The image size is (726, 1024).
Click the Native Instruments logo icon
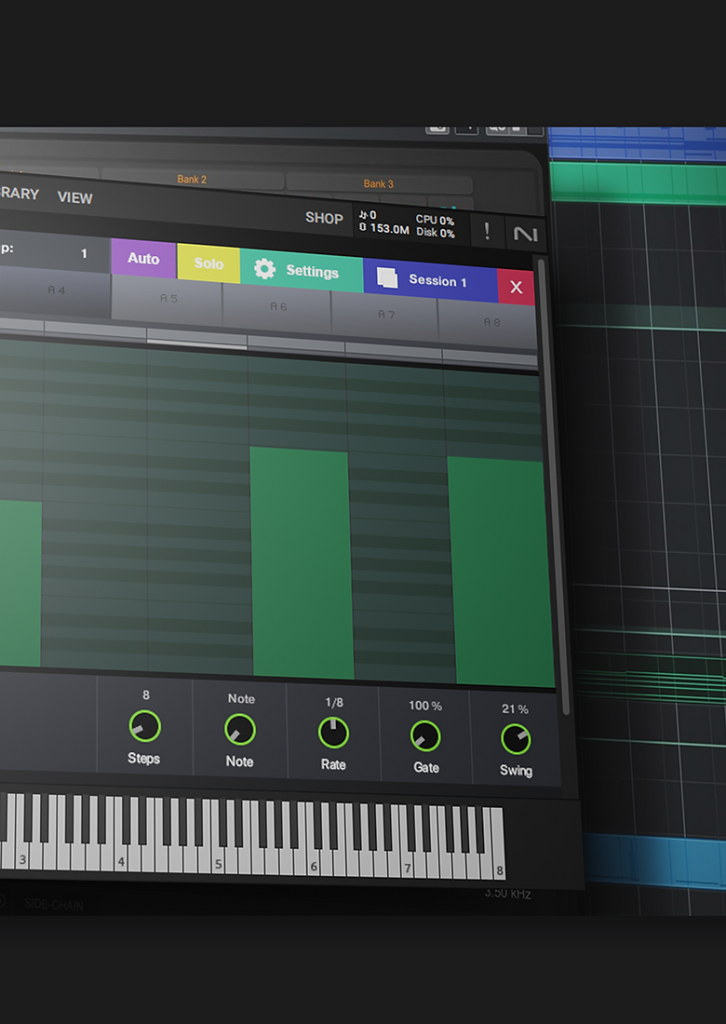525,234
